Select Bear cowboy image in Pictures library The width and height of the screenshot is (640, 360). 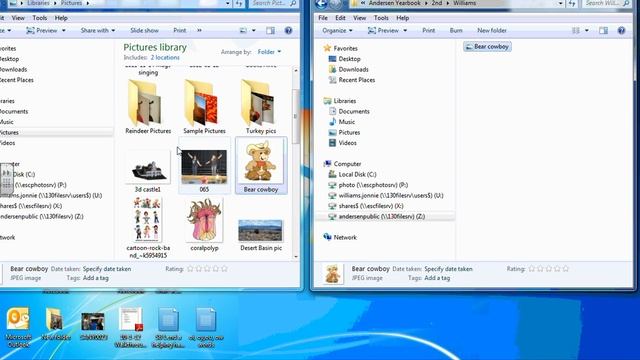tap(261, 165)
